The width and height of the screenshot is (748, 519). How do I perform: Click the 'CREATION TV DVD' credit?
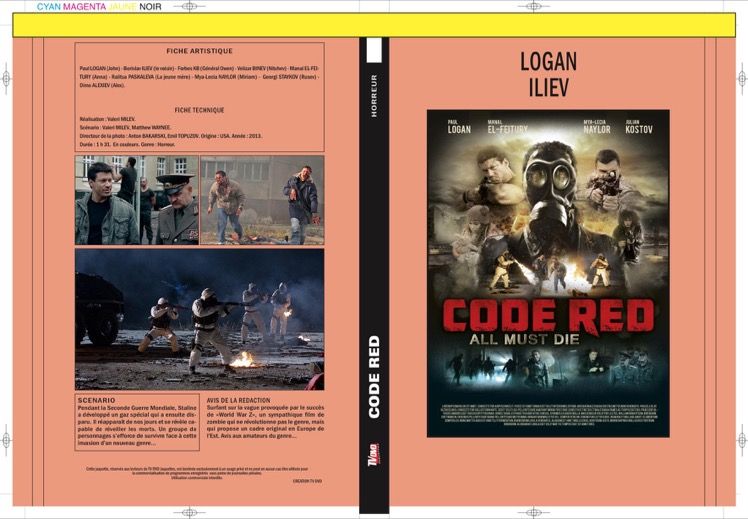pos(307,481)
